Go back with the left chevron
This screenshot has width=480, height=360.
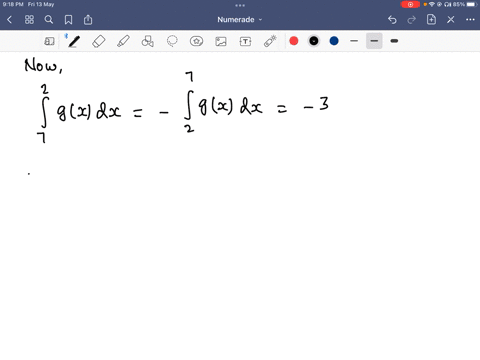(x=9, y=20)
